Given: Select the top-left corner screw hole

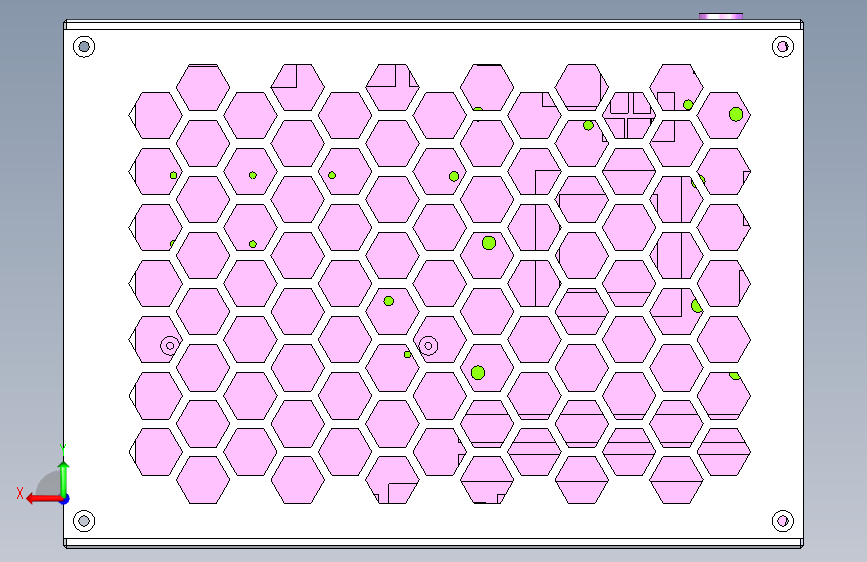Looking at the screenshot, I should point(84,46).
